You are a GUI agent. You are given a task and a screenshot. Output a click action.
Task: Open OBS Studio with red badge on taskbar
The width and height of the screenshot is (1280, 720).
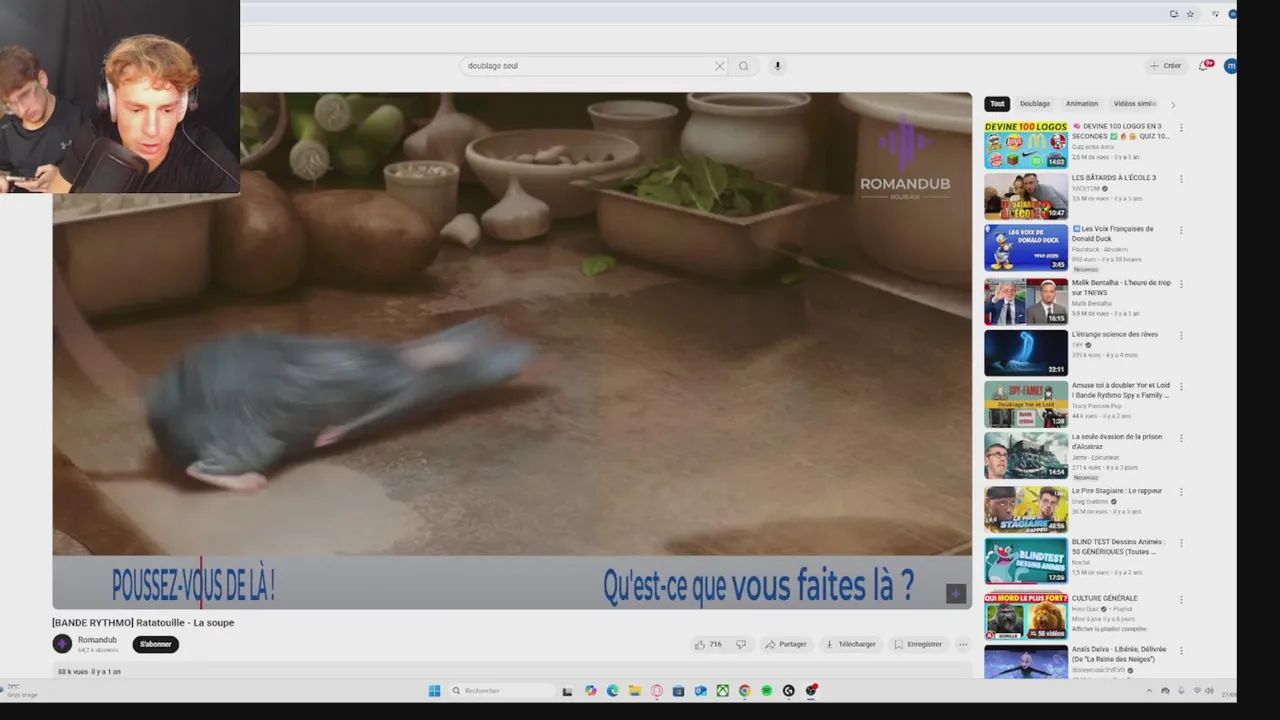point(811,691)
